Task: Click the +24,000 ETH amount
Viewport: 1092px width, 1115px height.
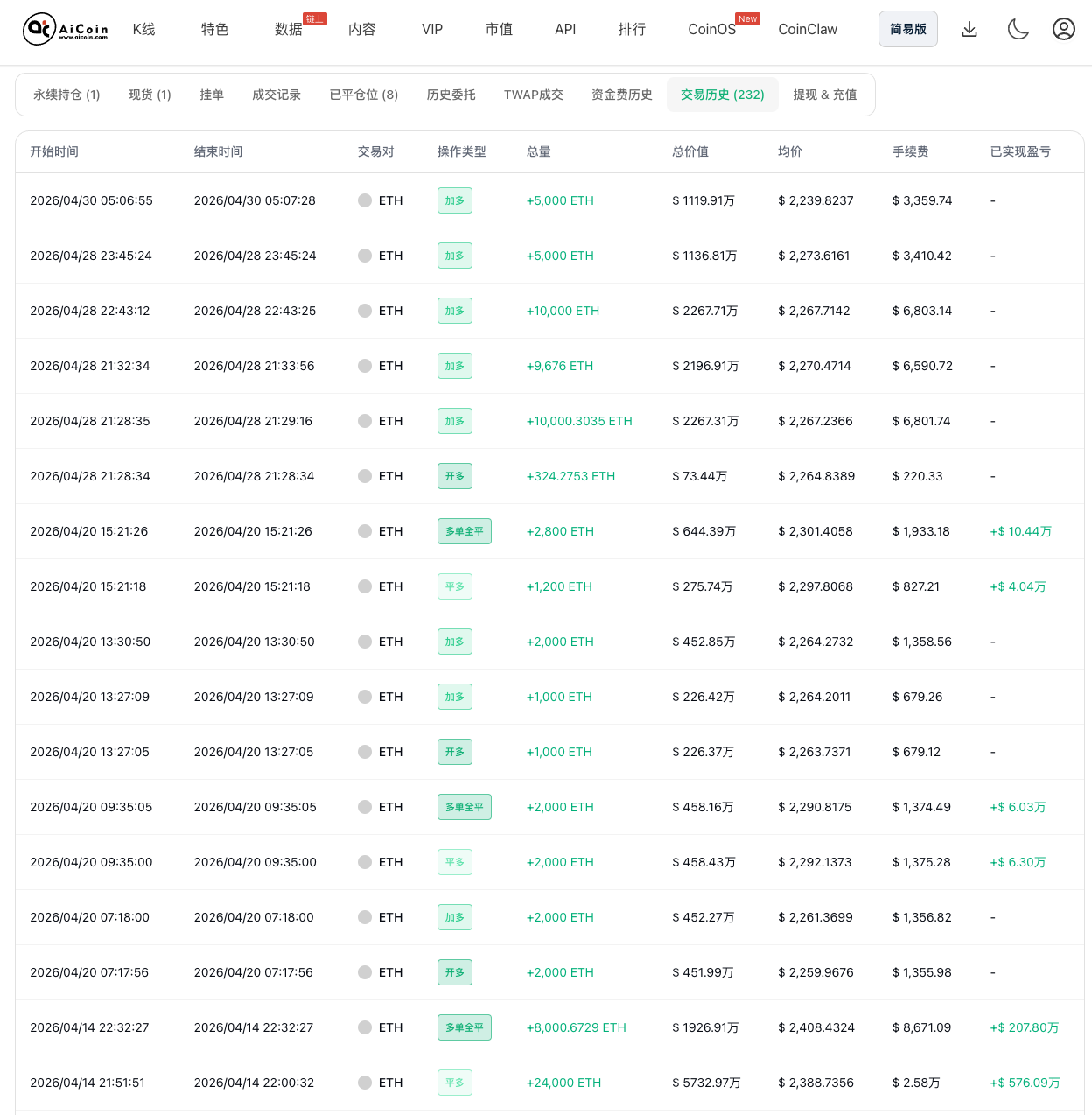Action: [563, 1083]
